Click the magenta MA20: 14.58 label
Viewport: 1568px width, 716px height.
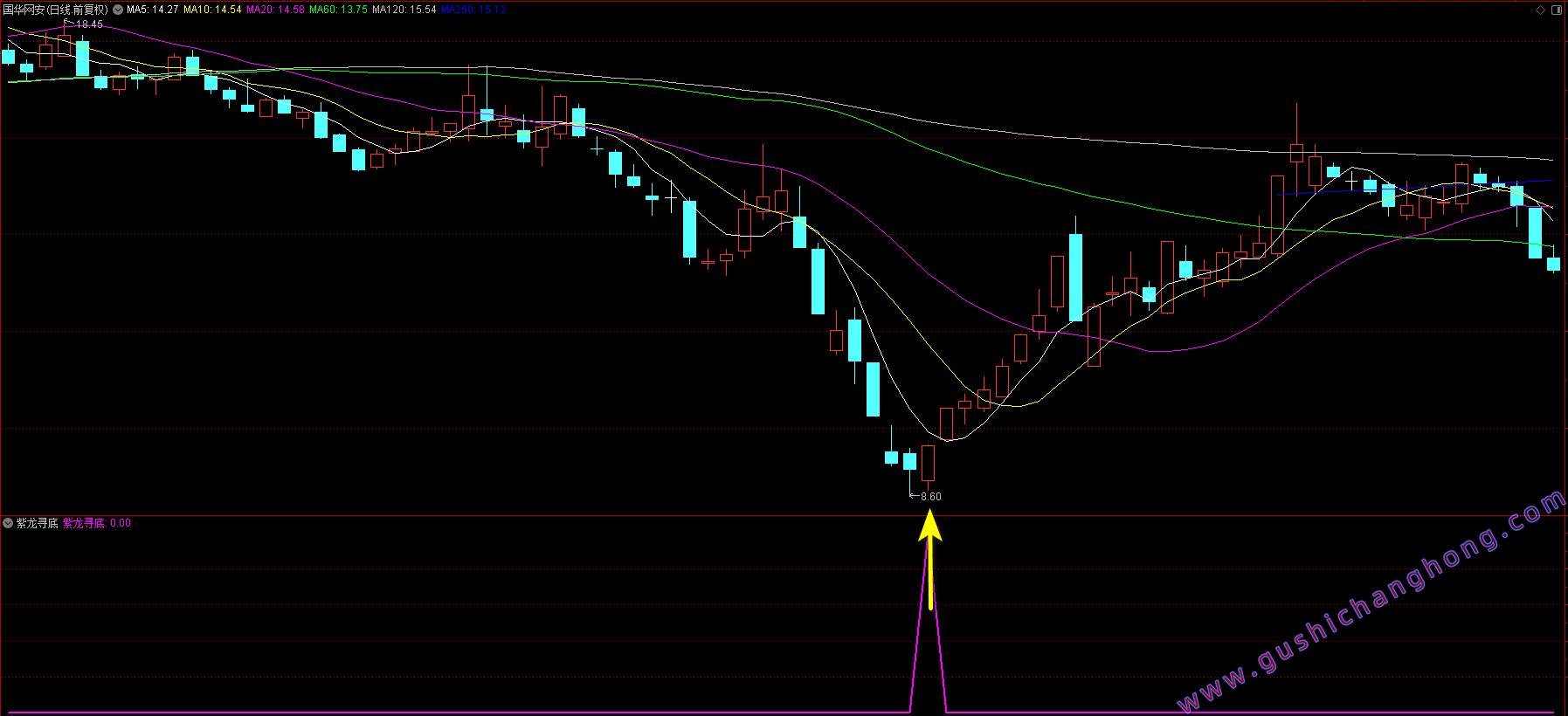tap(275, 10)
